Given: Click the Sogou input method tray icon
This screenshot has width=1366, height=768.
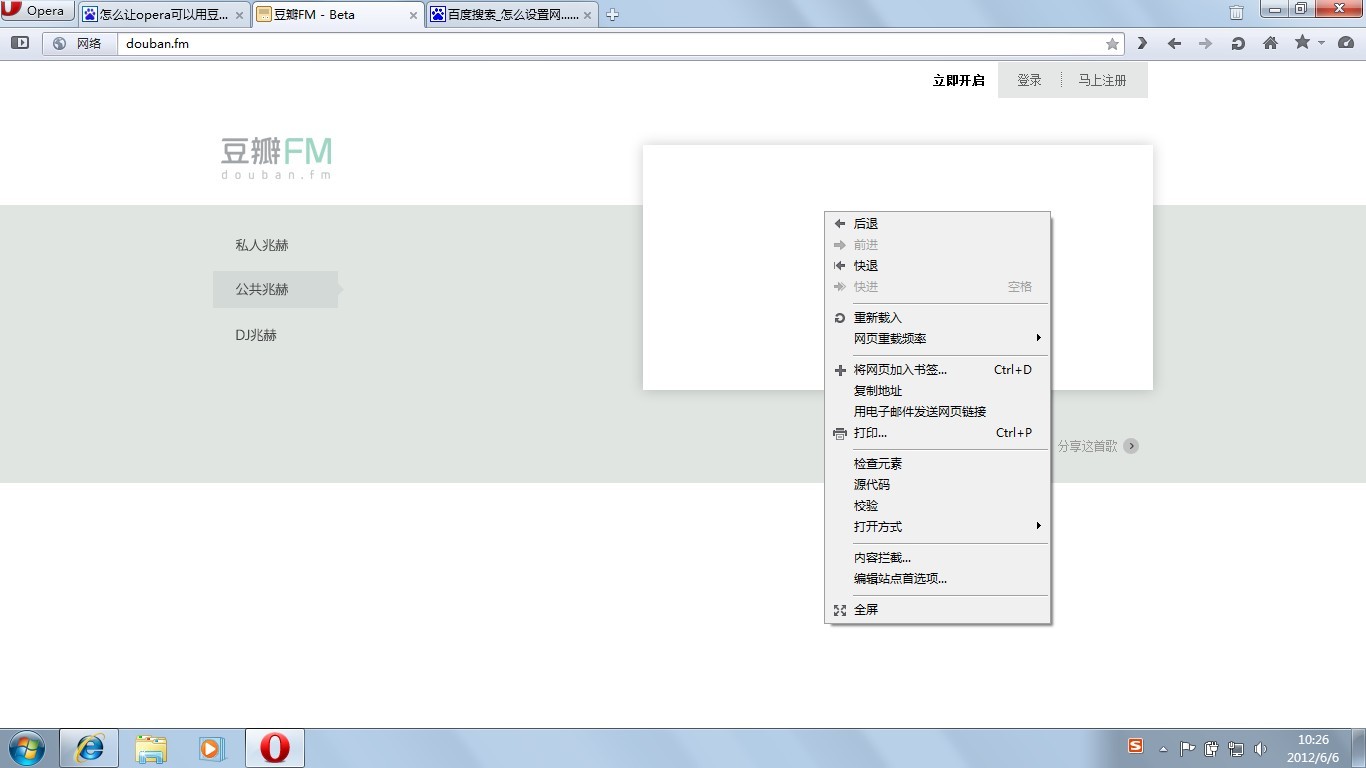Looking at the screenshot, I should click(x=1135, y=746).
